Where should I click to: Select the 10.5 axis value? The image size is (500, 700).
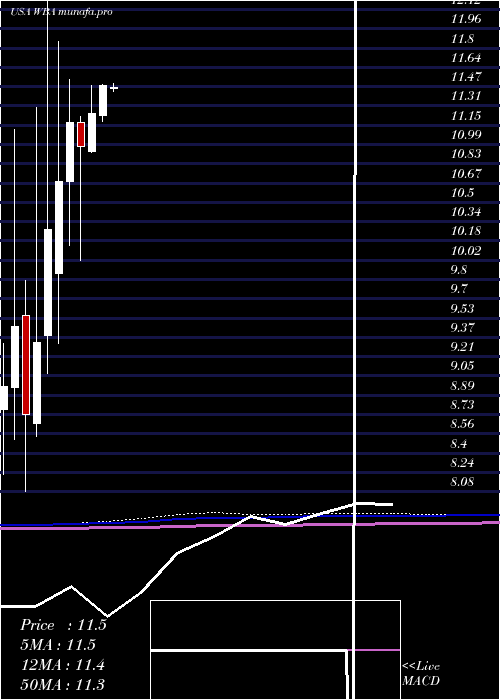(x=462, y=193)
